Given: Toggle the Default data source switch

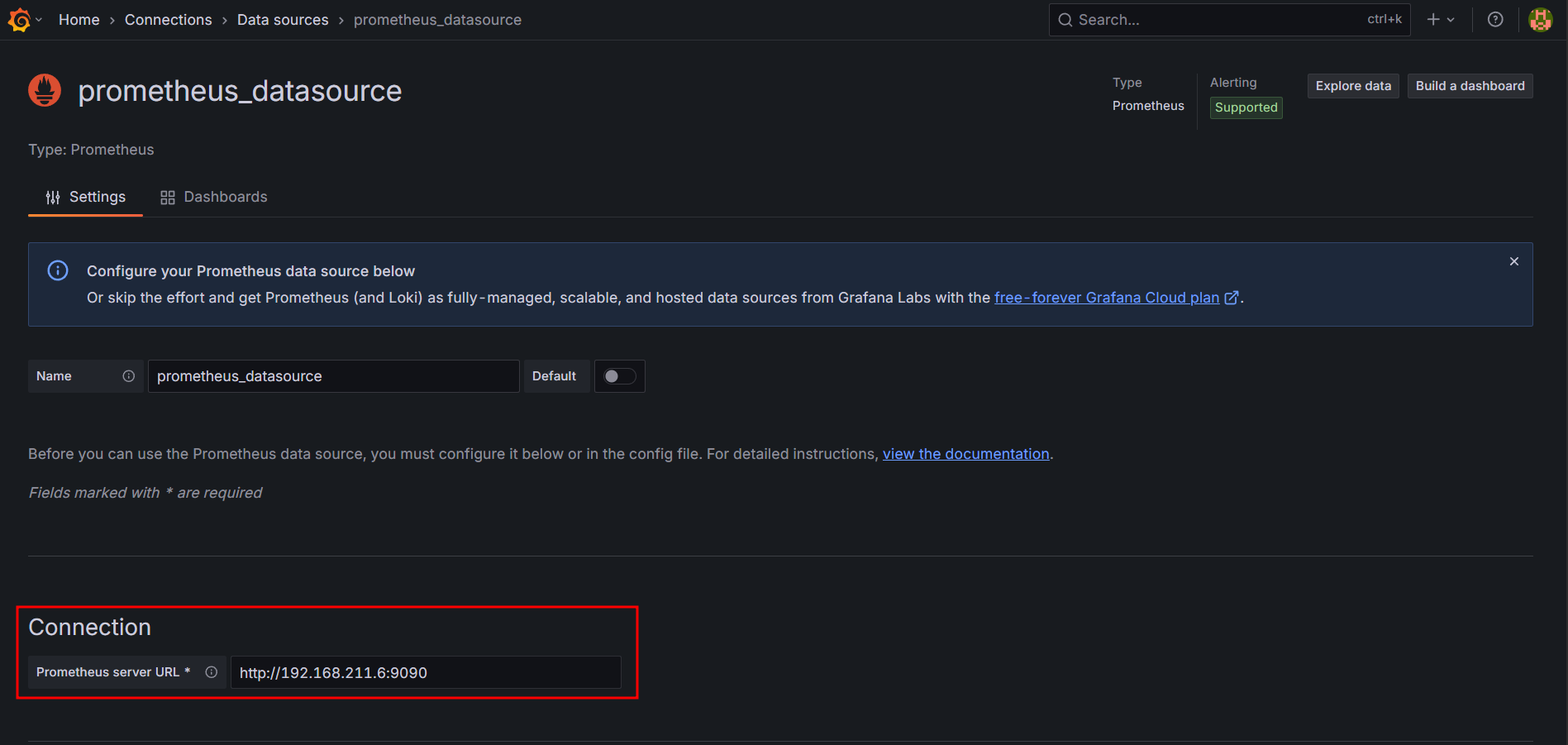Looking at the screenshot, I should click(x=619, y=376).
